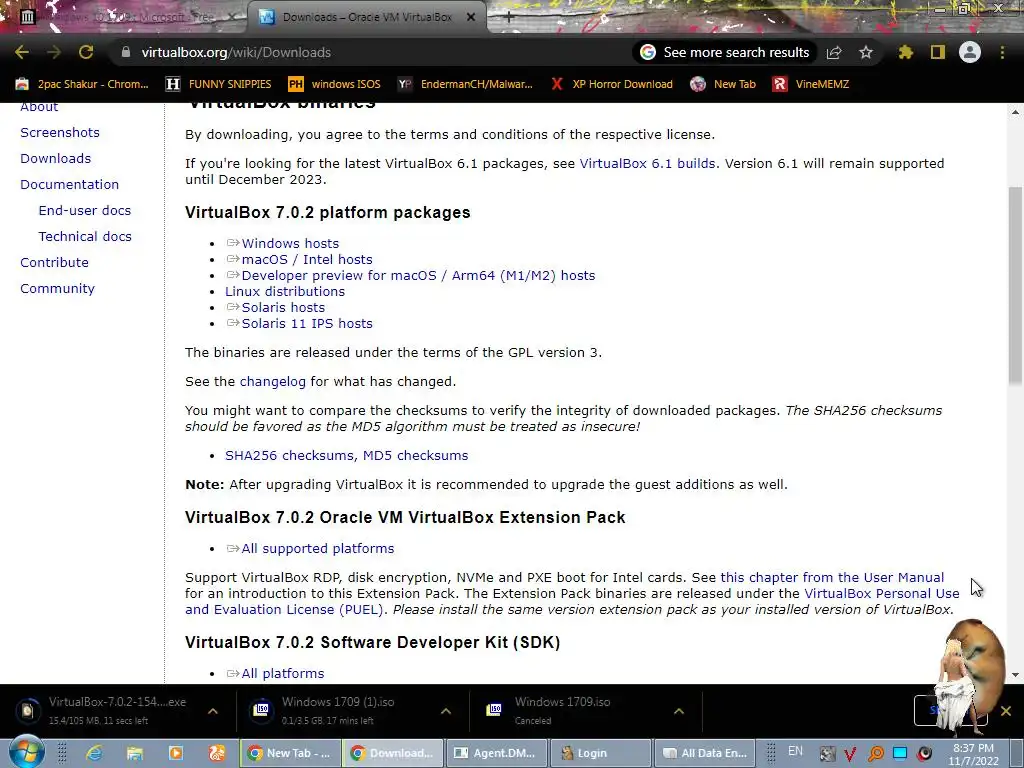Open Community in the sidebar
1024x768 pixels.
[57, 289]
